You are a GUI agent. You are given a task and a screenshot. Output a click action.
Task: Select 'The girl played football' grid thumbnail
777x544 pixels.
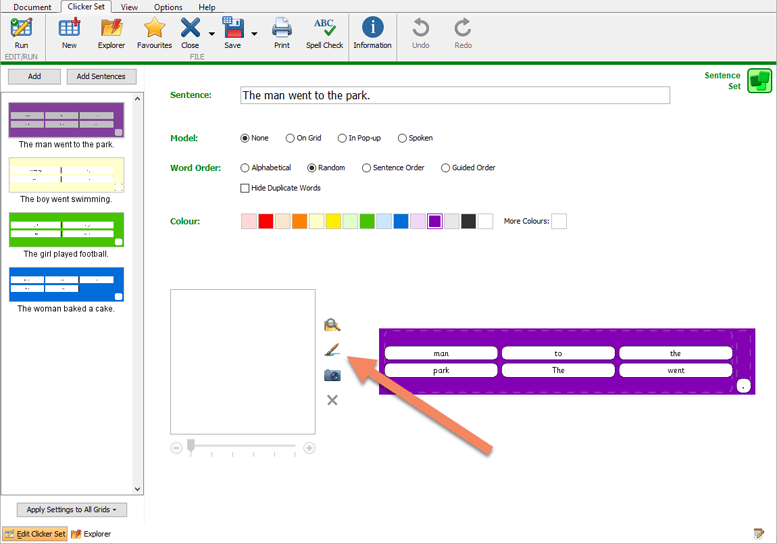(x=67, y=230)
